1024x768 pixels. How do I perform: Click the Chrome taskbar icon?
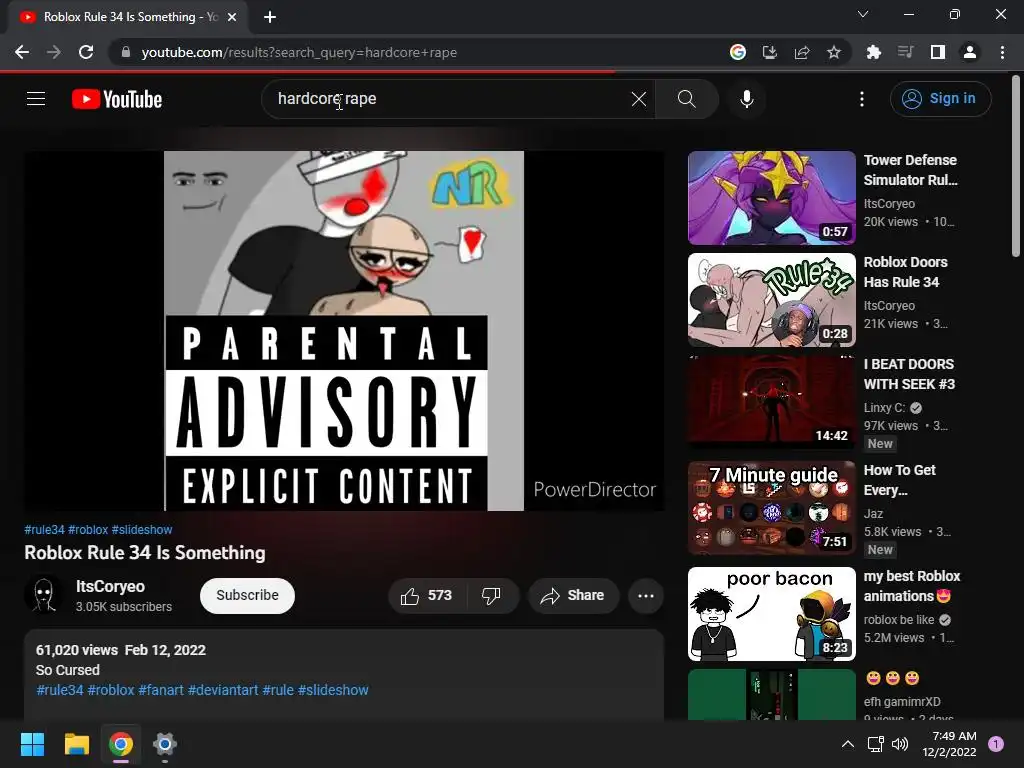[121, 744]
